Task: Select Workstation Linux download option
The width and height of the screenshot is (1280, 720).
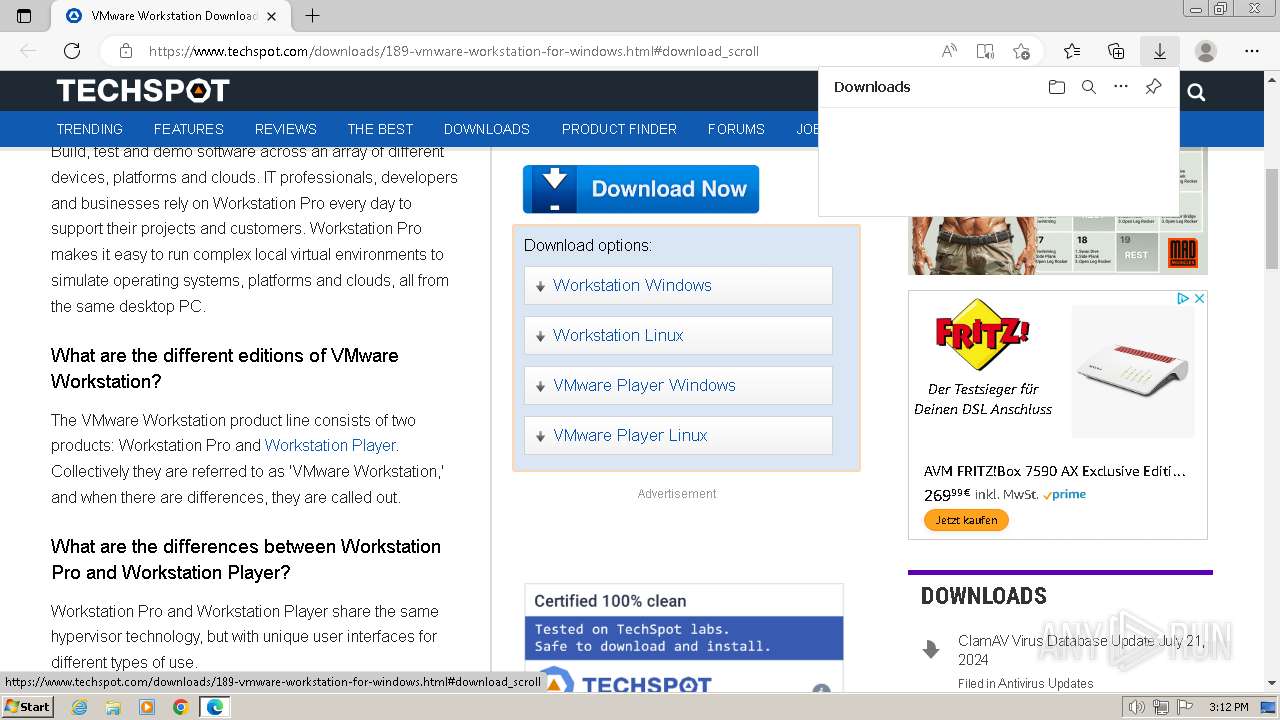Action: point(678,335)
